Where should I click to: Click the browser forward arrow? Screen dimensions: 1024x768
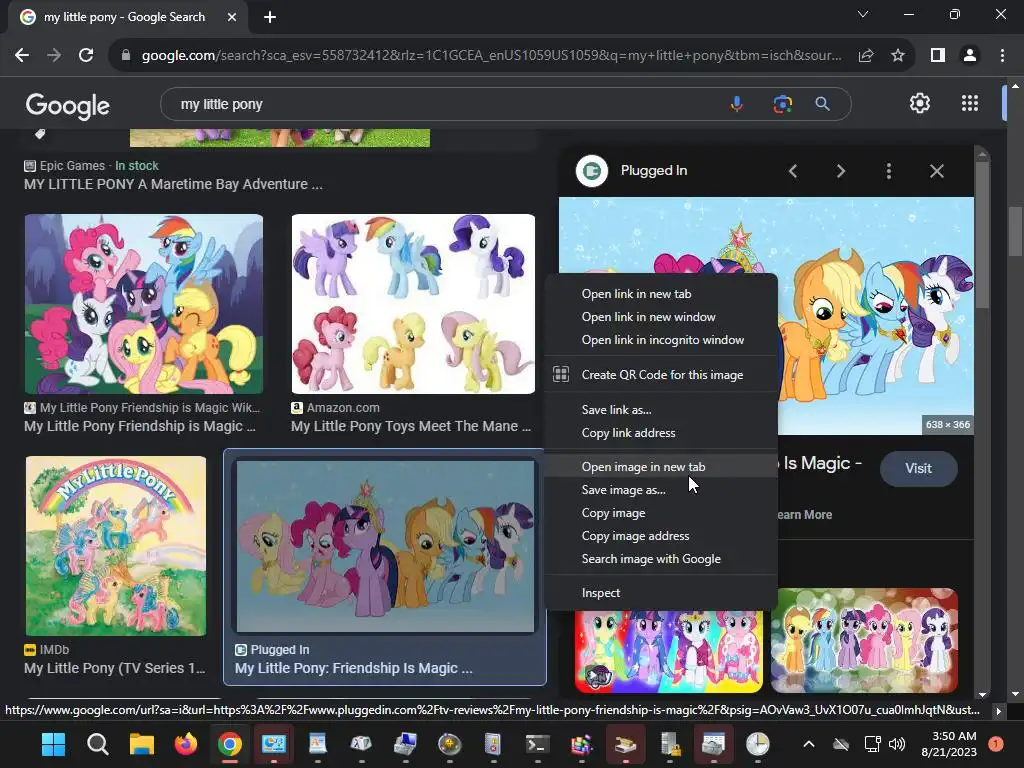[x=54, y=56]
